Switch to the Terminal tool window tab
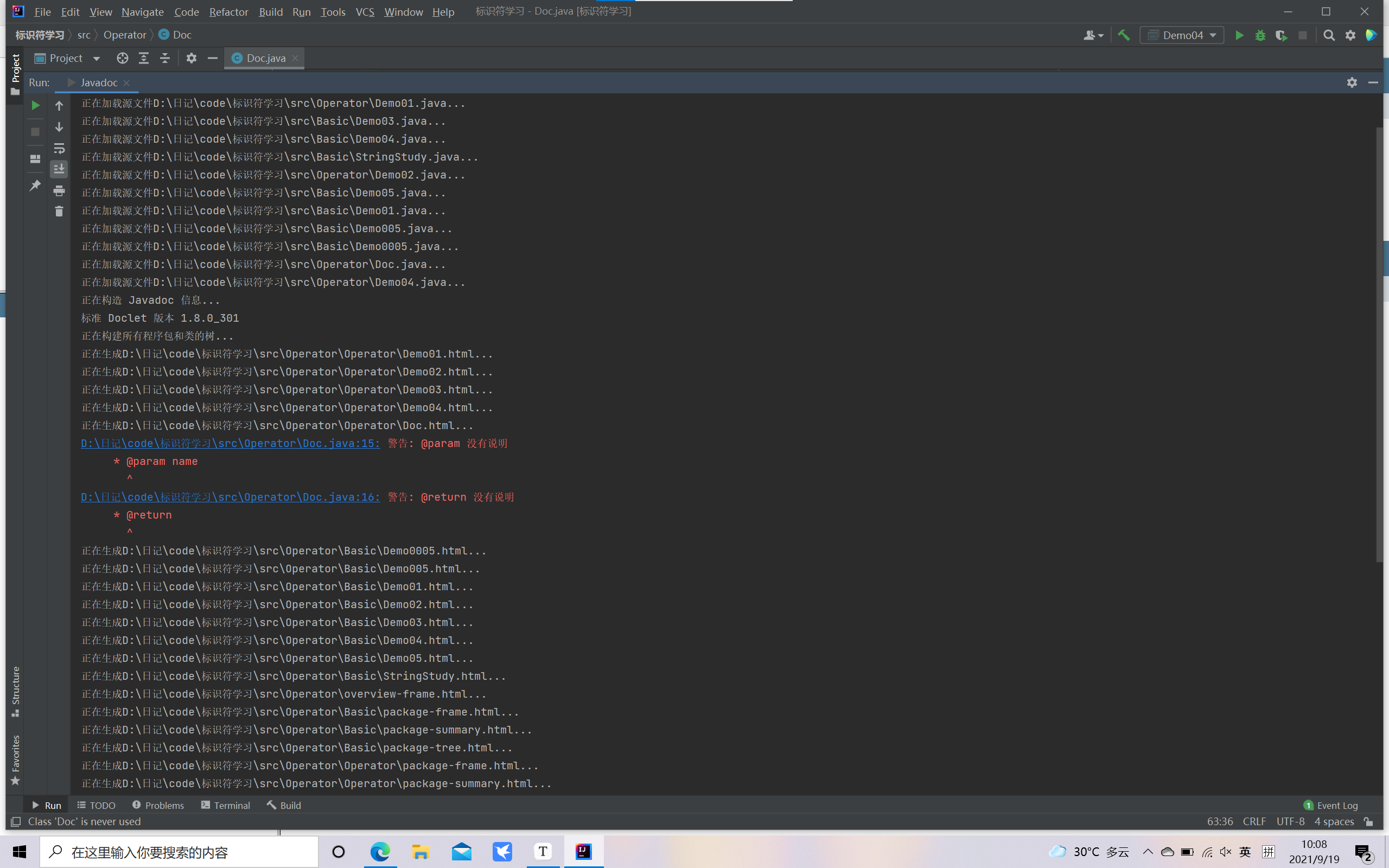Image resolution: width=1389 pixels, height=868 pixels. tap(226, 806)
